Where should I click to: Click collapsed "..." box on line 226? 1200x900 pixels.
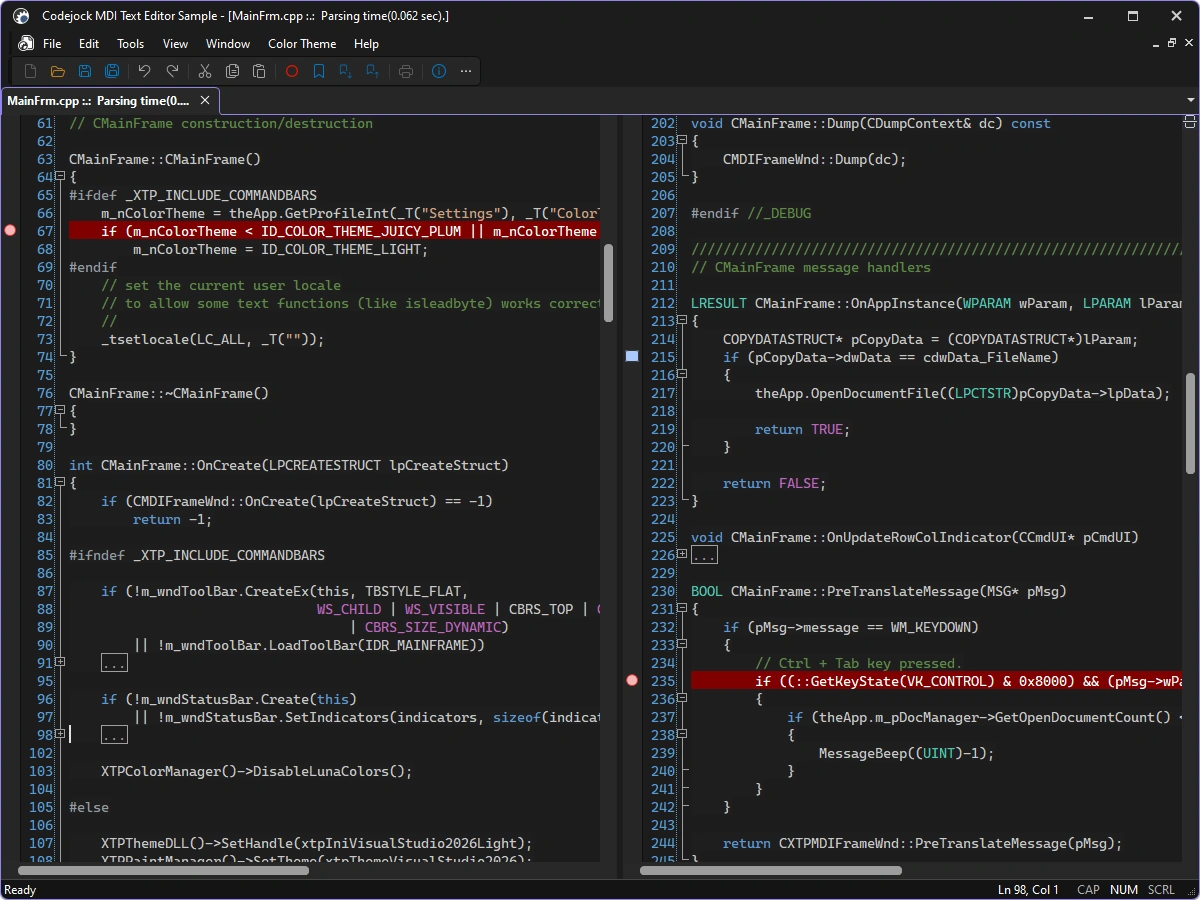(x=704, y=555)
